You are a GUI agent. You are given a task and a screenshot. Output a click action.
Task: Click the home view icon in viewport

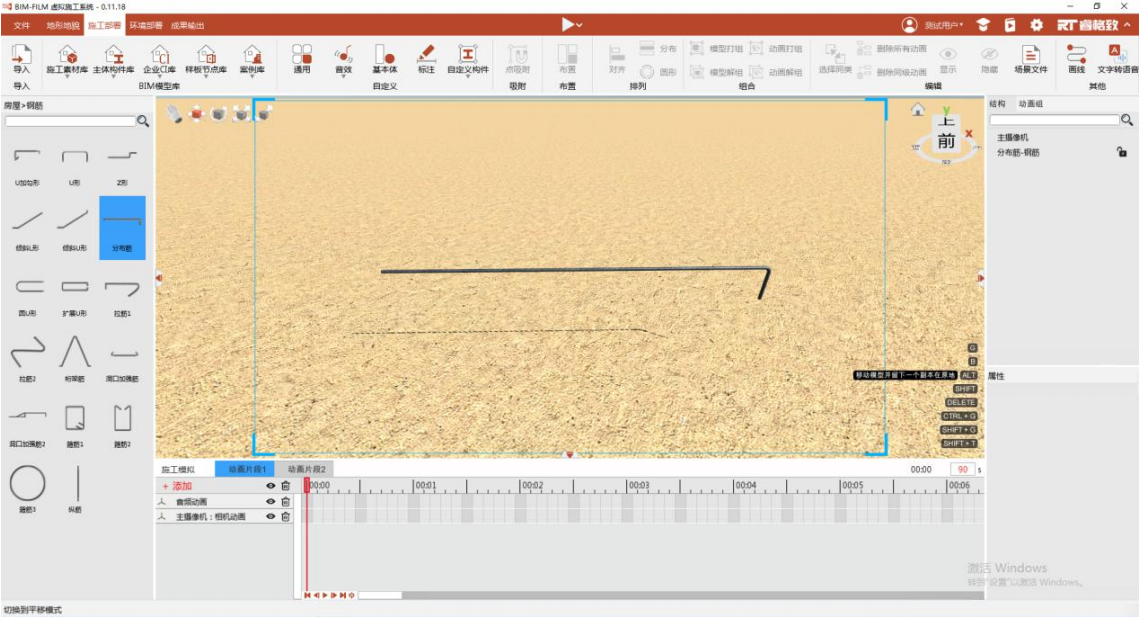tap(918, 110)
